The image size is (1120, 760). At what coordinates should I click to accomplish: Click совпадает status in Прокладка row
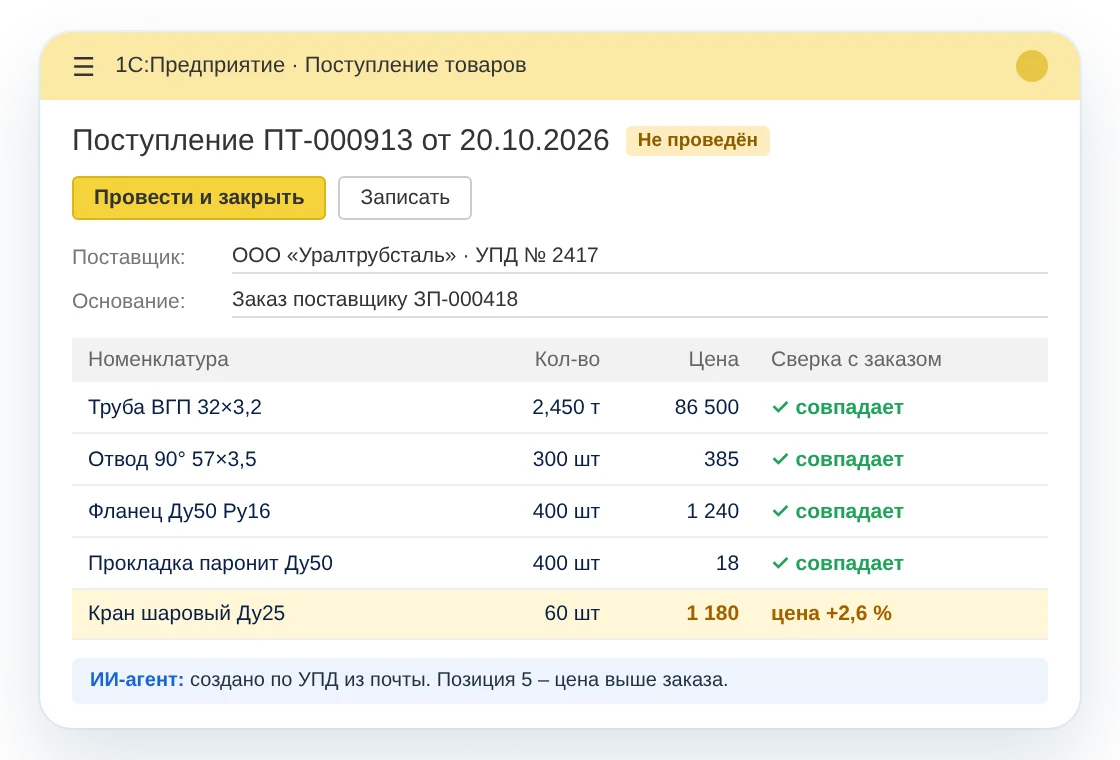click(838, 564)
